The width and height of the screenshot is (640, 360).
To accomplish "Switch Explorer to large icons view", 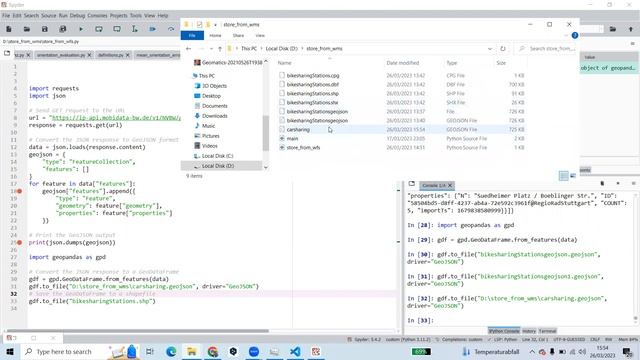I will tap(573, 176).
